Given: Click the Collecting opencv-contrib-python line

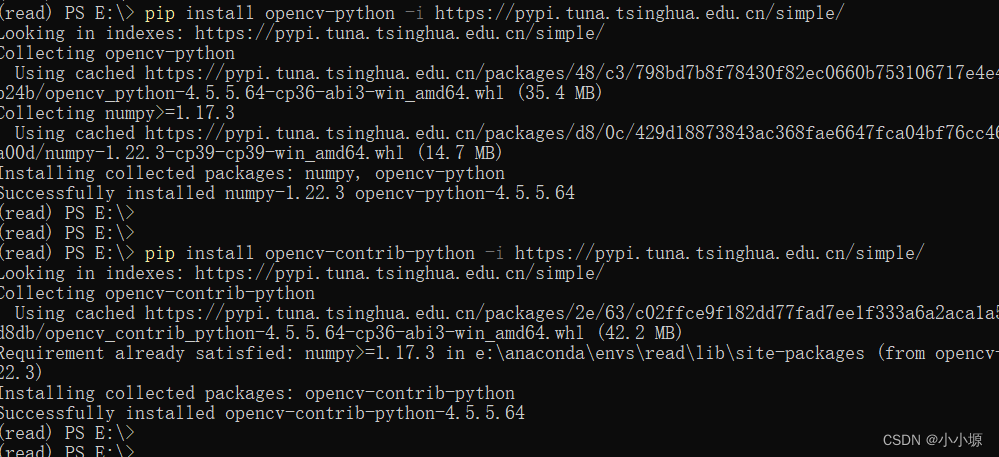Looking at the screenshot, I should pos(157,293).
